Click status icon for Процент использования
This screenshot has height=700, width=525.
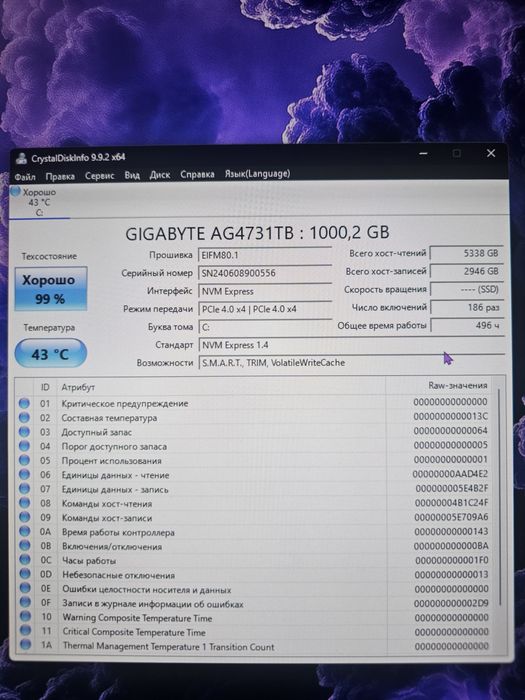click(25, 460)
